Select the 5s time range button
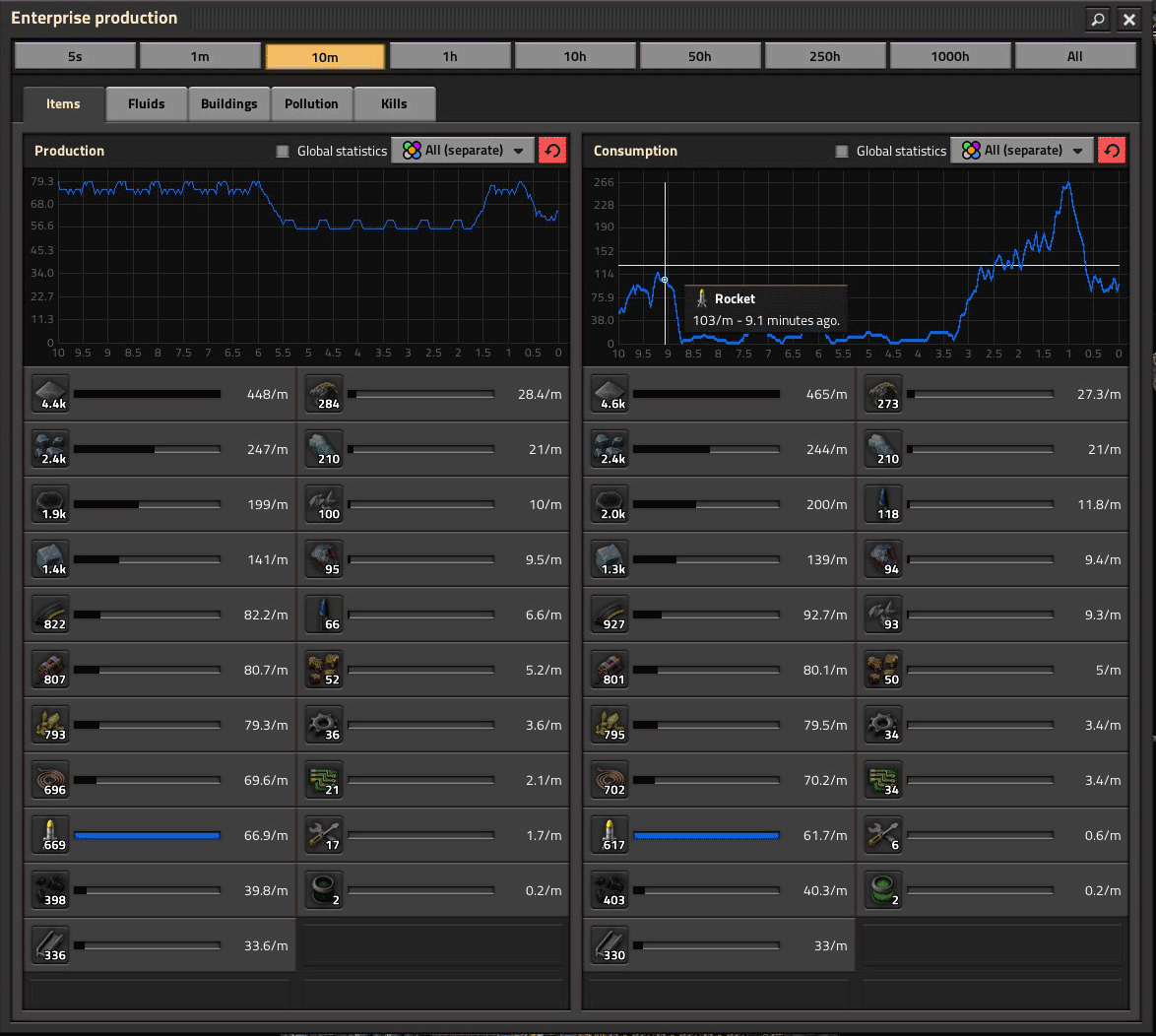Screen dimensions: 1156x1036 (75, 56)
